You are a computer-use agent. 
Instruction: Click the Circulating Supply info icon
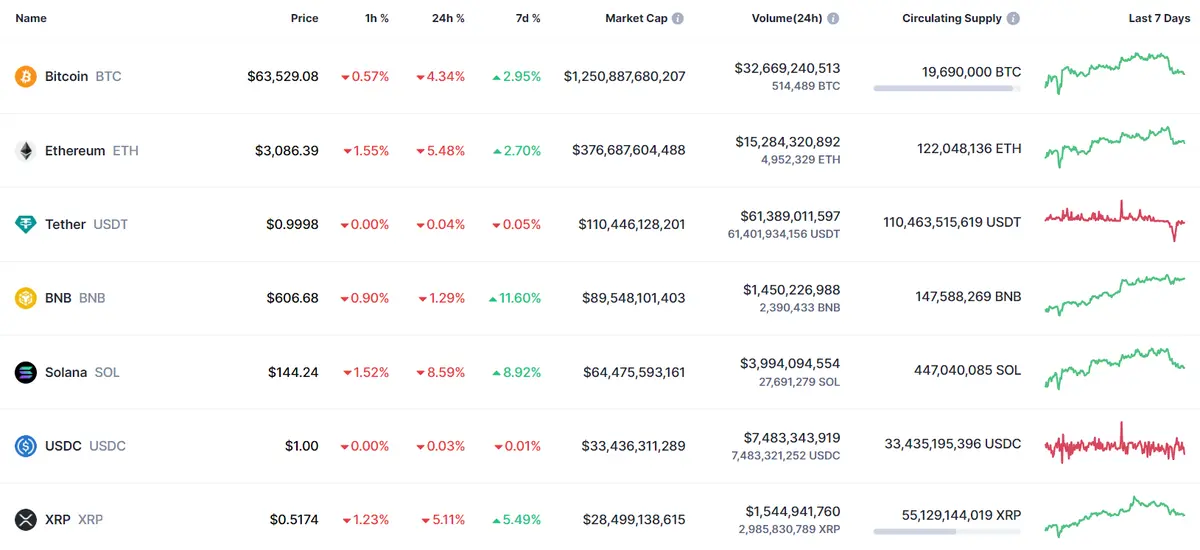pos(1013,18)
